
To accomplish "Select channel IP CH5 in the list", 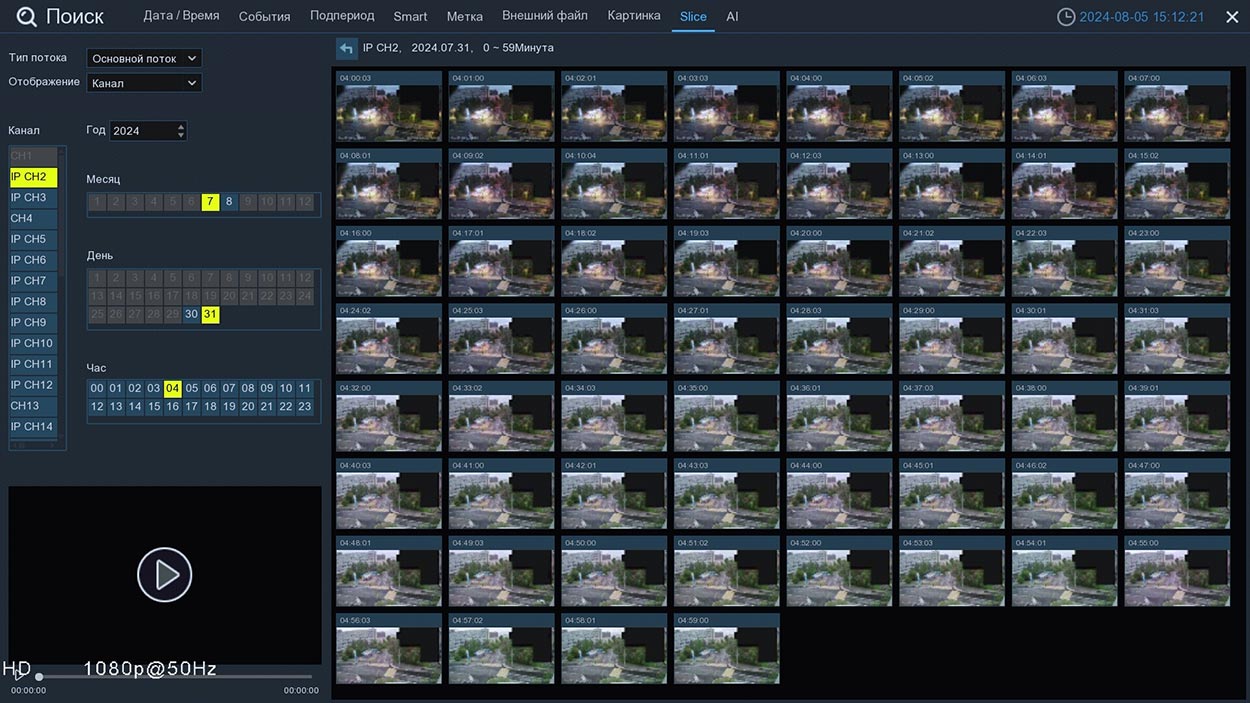I will click(x=29, y=239).
